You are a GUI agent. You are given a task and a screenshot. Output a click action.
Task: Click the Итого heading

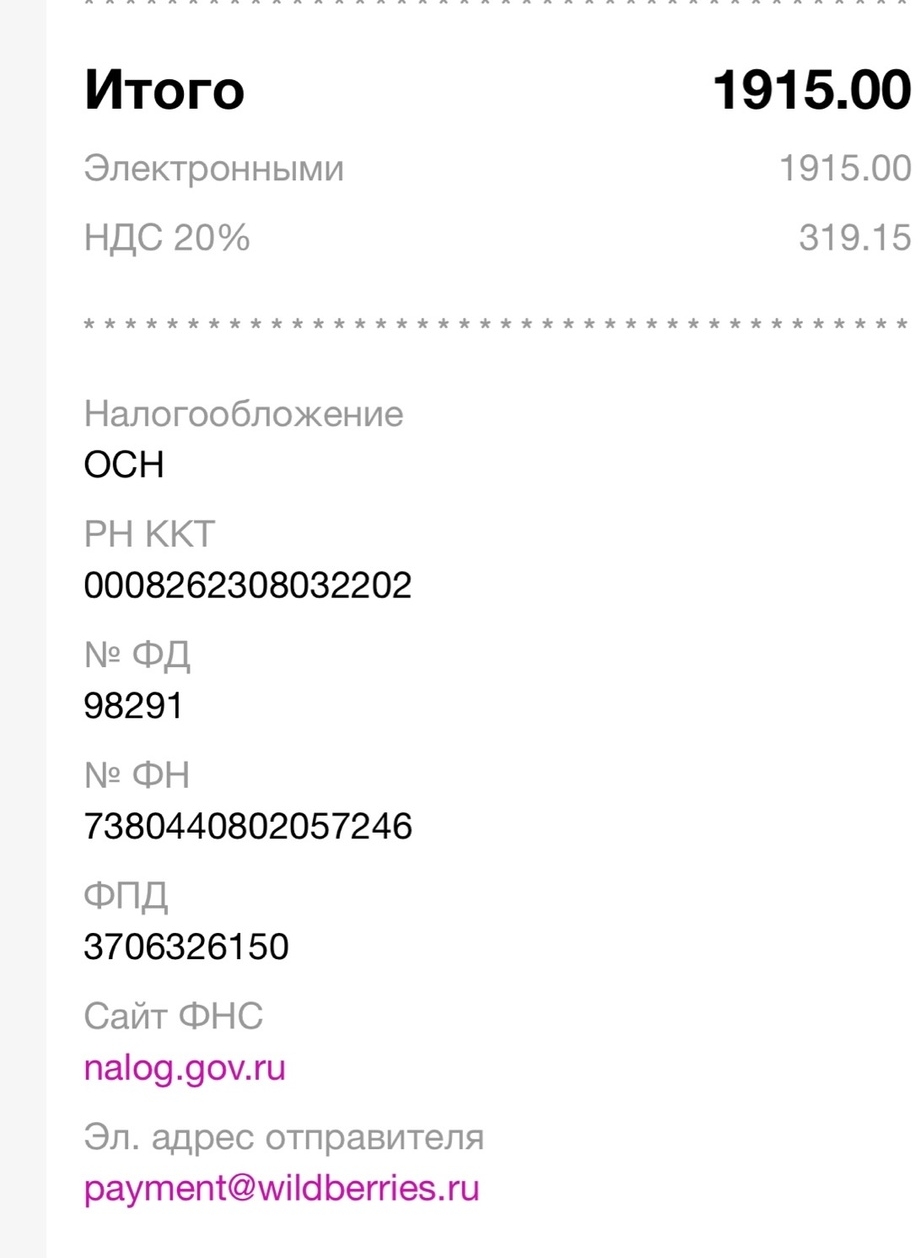coord(165,91)
